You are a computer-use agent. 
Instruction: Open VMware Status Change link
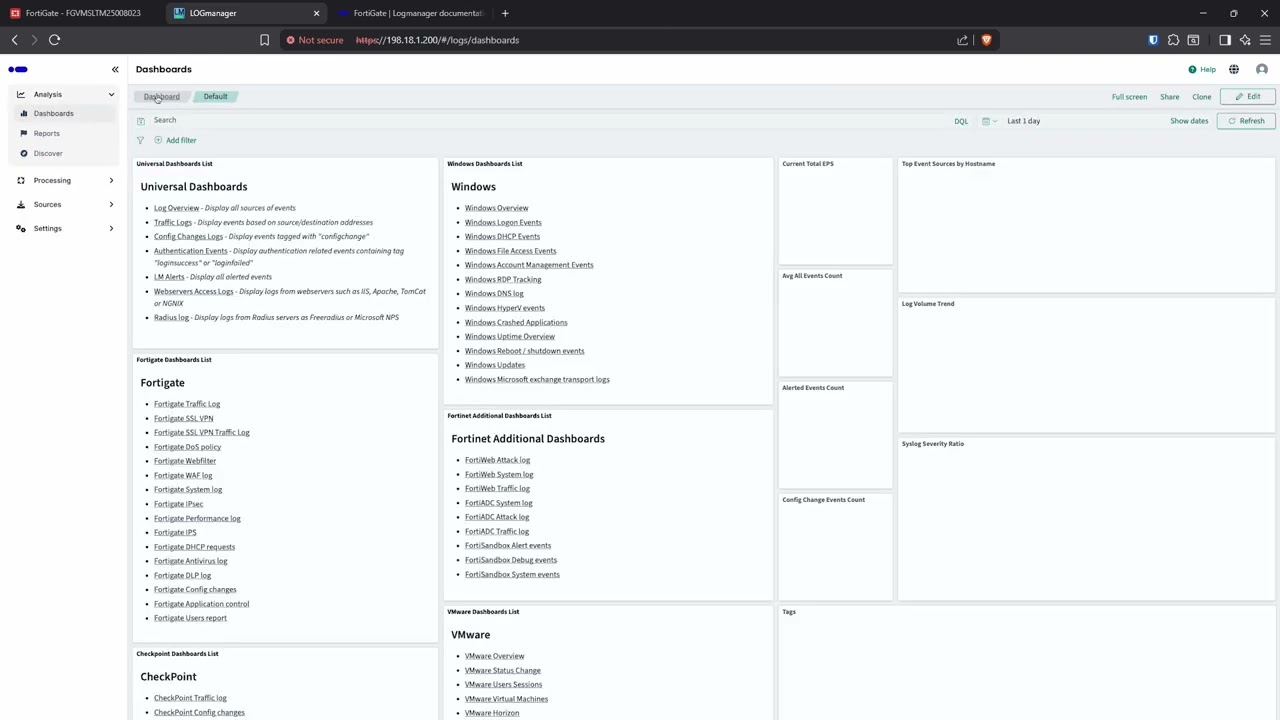[x=502, y=670]
